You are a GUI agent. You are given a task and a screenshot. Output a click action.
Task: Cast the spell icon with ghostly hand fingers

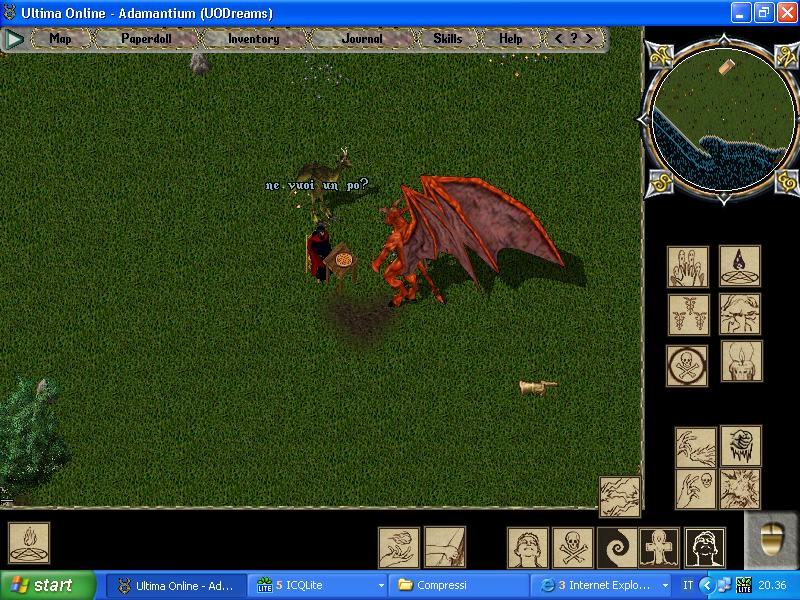688,267
